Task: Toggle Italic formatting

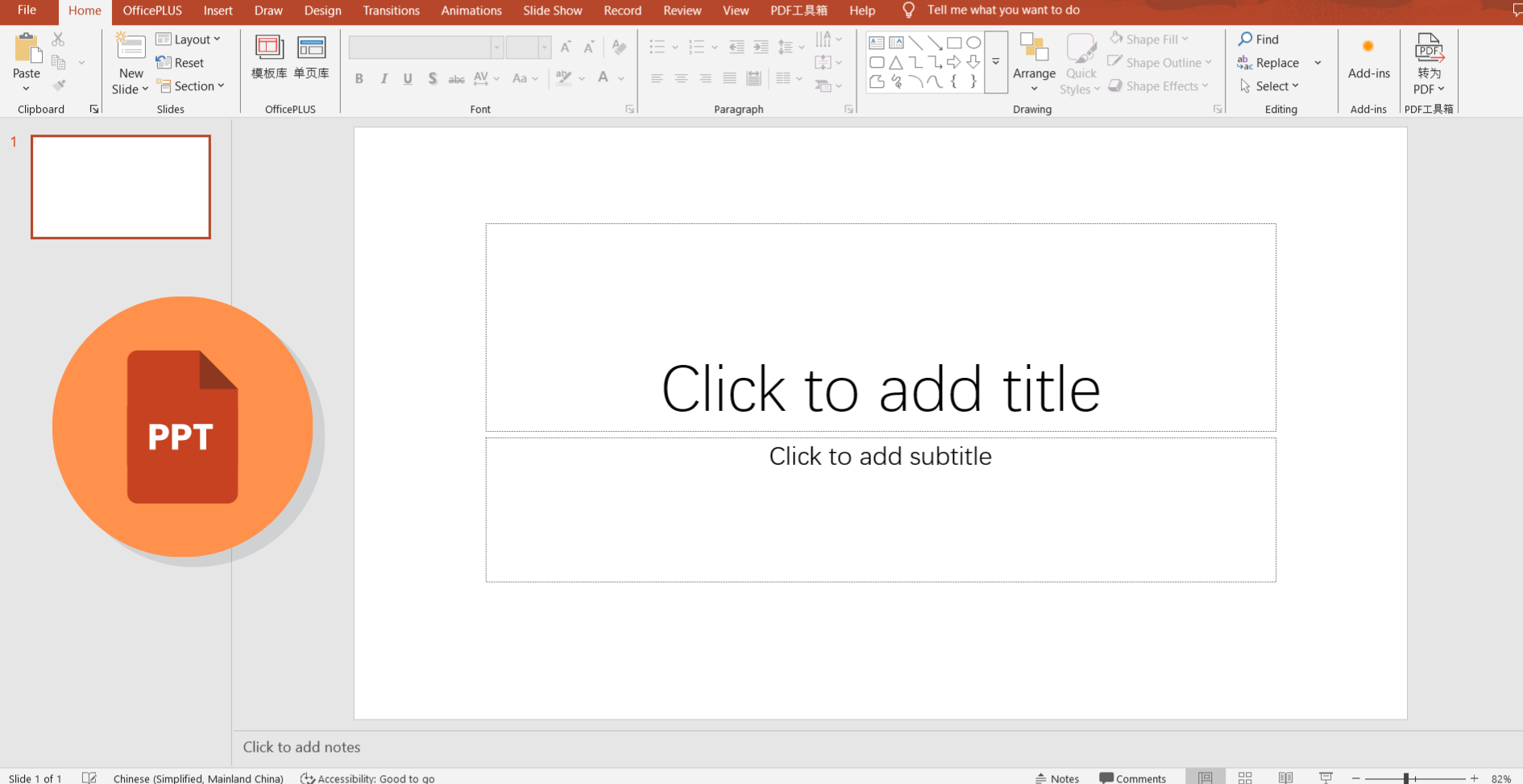Action: click(384, 79)
